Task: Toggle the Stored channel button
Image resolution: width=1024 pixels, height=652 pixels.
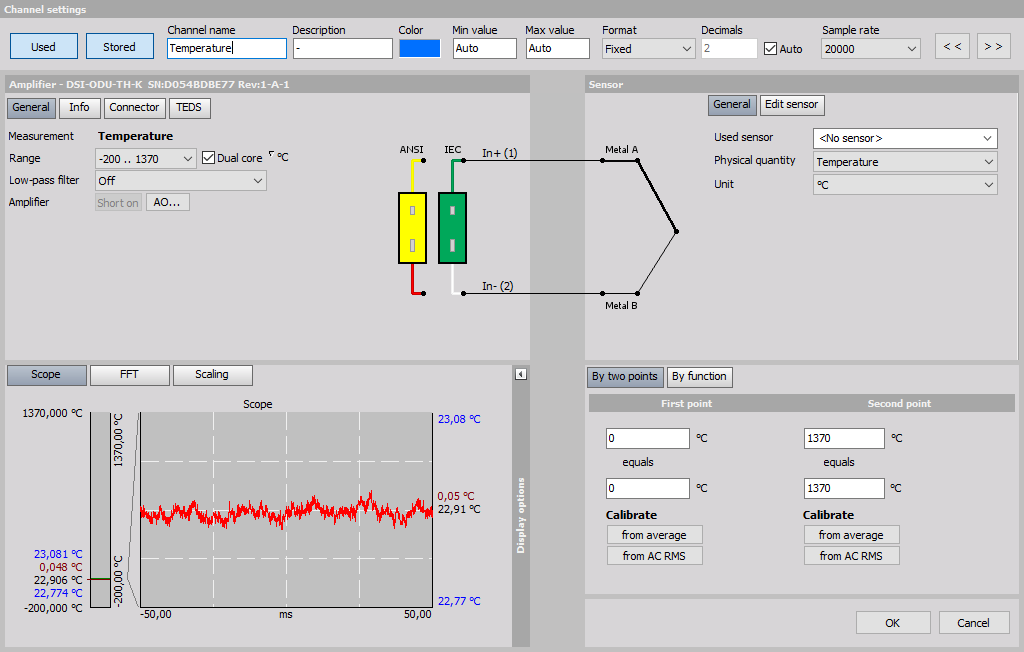Action: pos(120,47)
